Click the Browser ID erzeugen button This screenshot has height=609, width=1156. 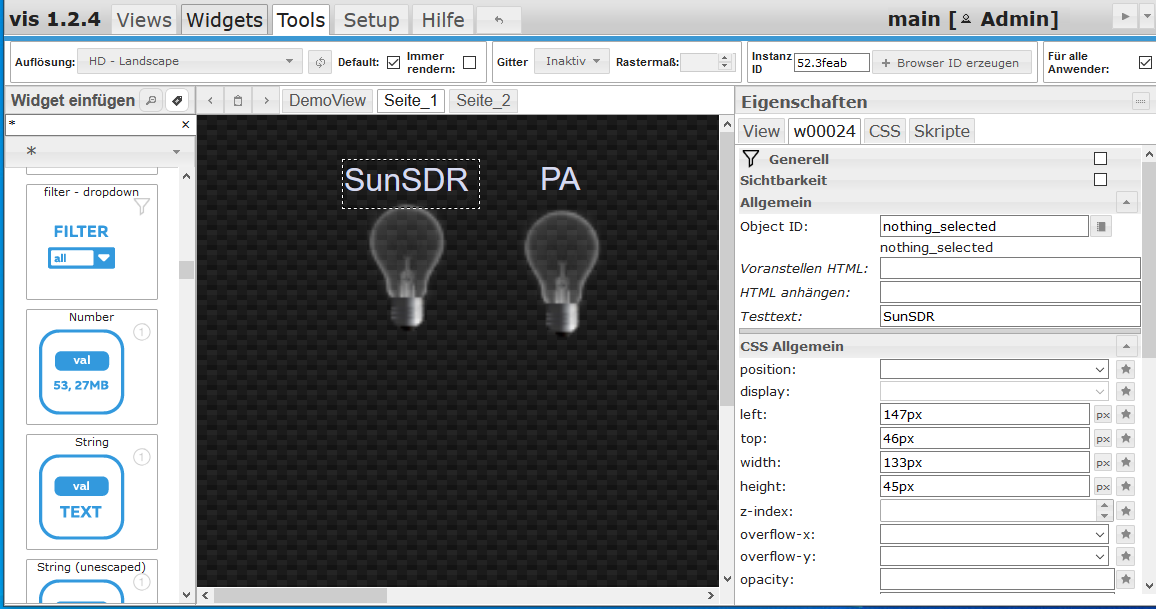click(x=950, y=63)
